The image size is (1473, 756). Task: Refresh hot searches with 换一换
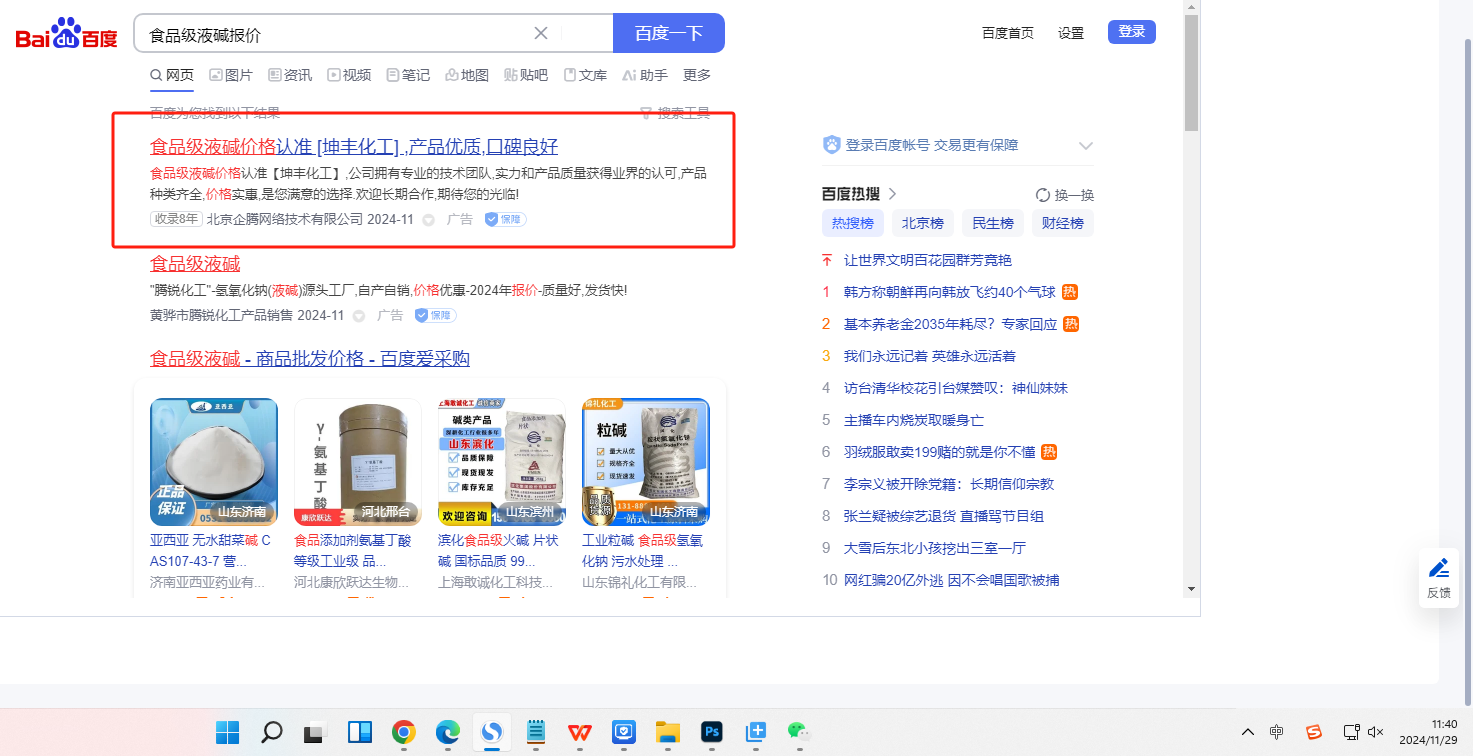[x=1065, y=195]
